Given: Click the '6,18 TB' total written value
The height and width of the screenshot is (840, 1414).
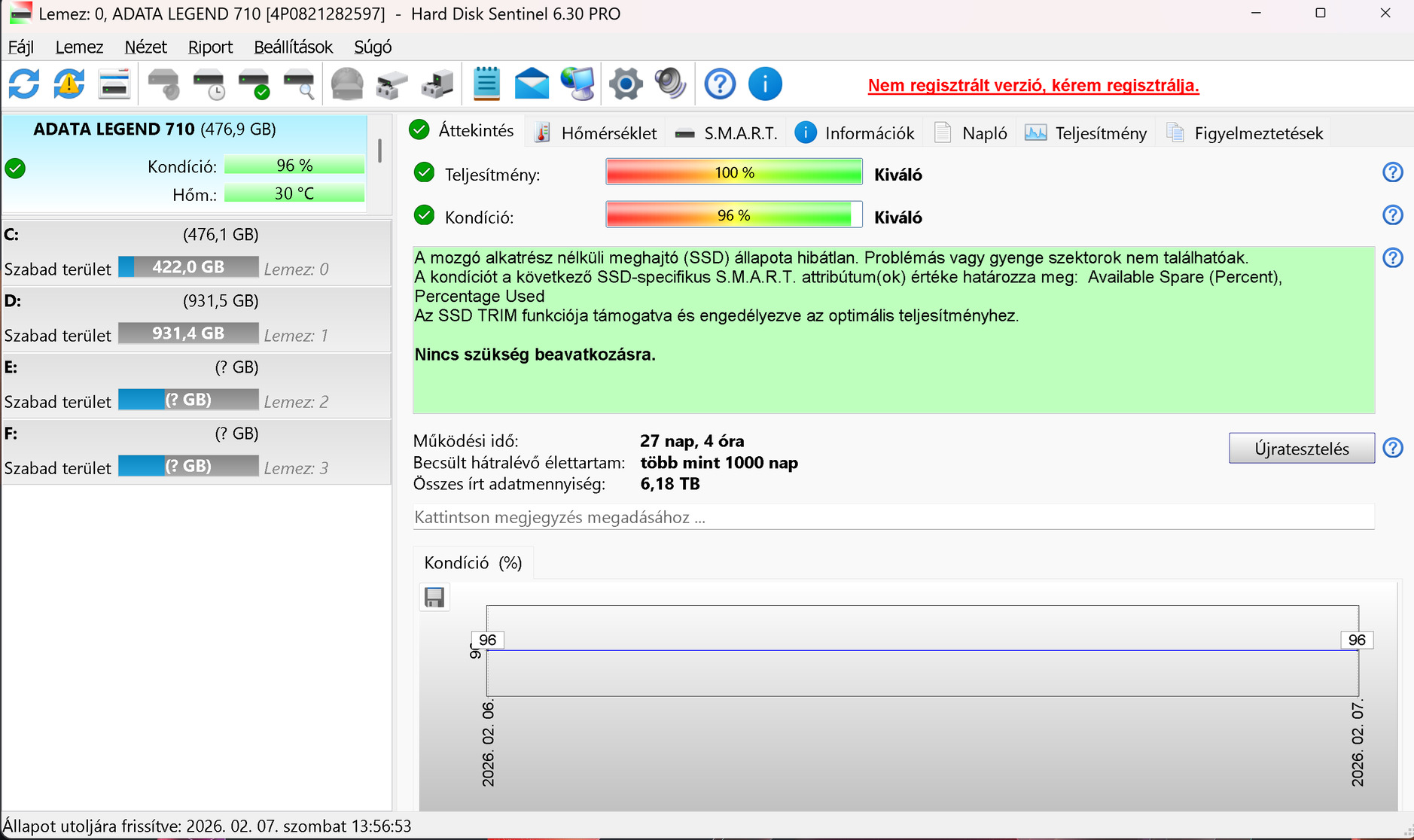Looking at the screenshot, I should pyautogui.click(x=670, y=484).
